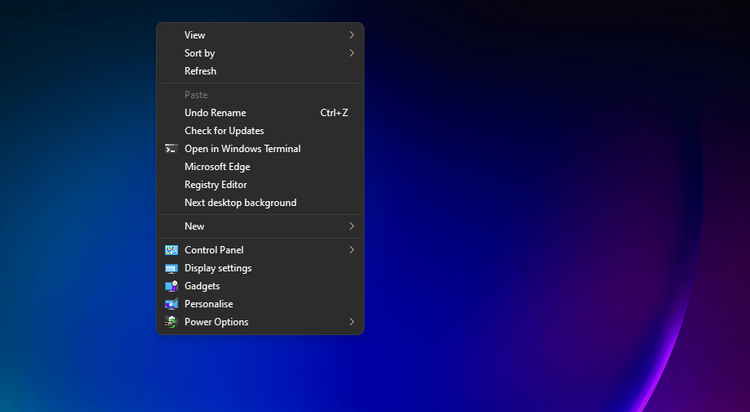Select Personalise from the menu
Image resolution: width=750 pixels, height=412 pixels.
pos(260,304)
